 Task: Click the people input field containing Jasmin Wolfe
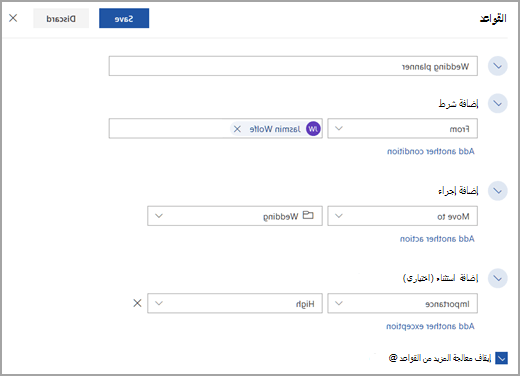point(215,128)
